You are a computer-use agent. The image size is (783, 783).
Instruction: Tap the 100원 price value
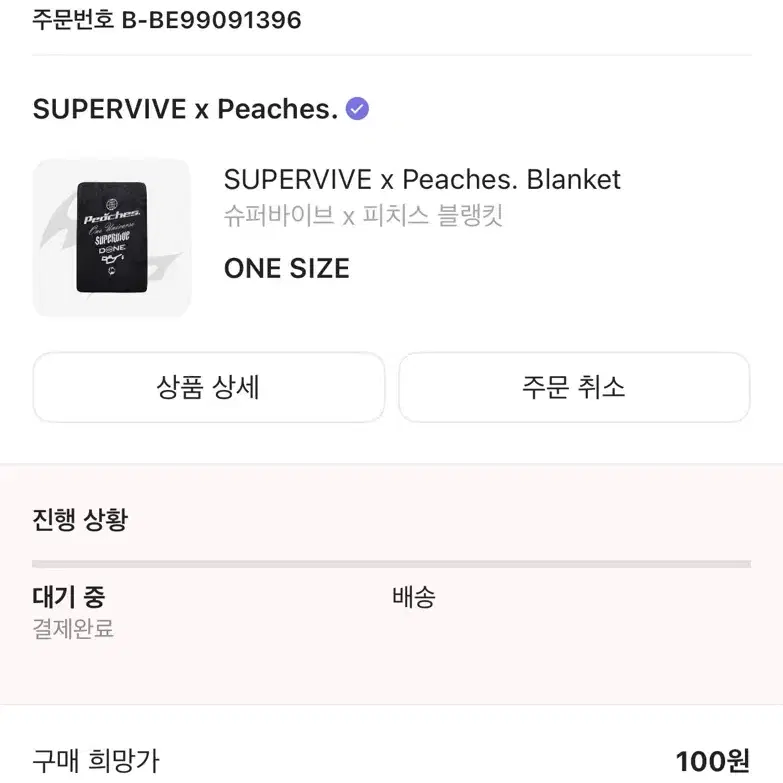click(713, 761)
